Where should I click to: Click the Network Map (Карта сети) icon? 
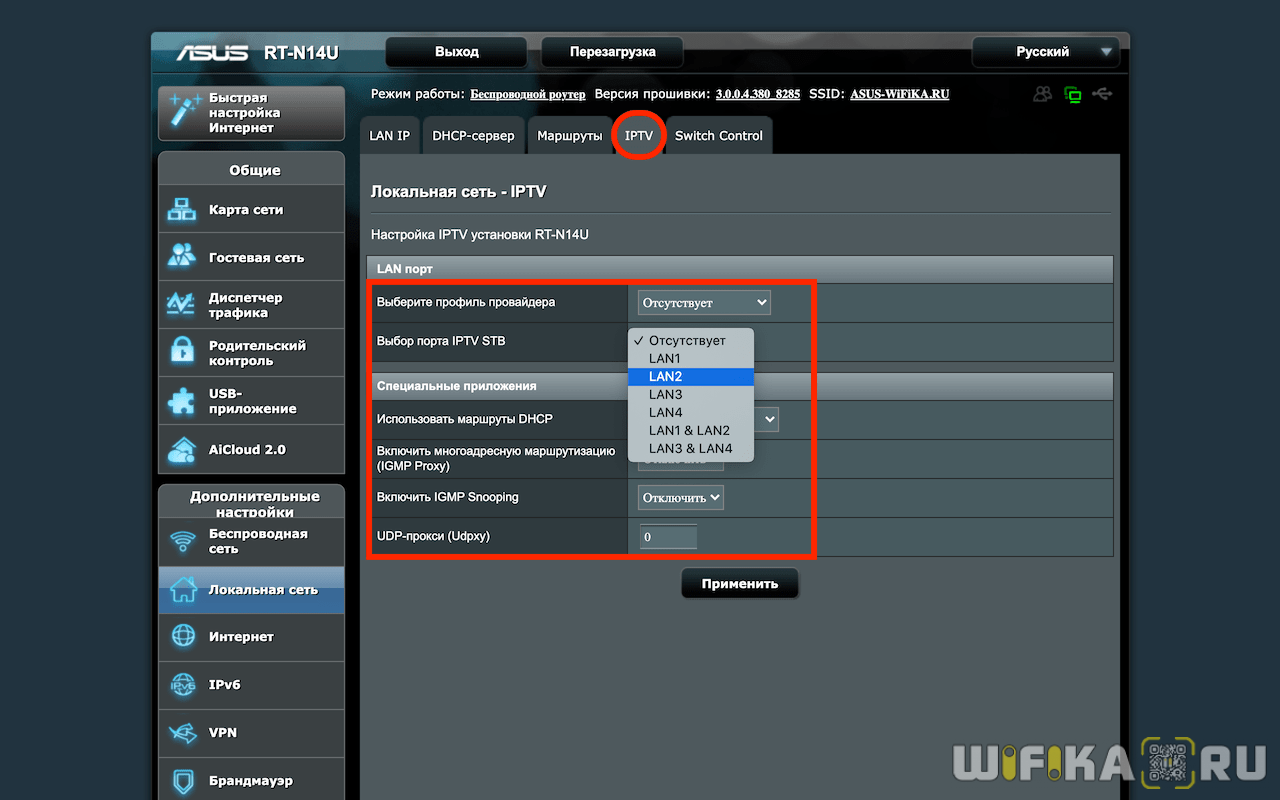182,210
